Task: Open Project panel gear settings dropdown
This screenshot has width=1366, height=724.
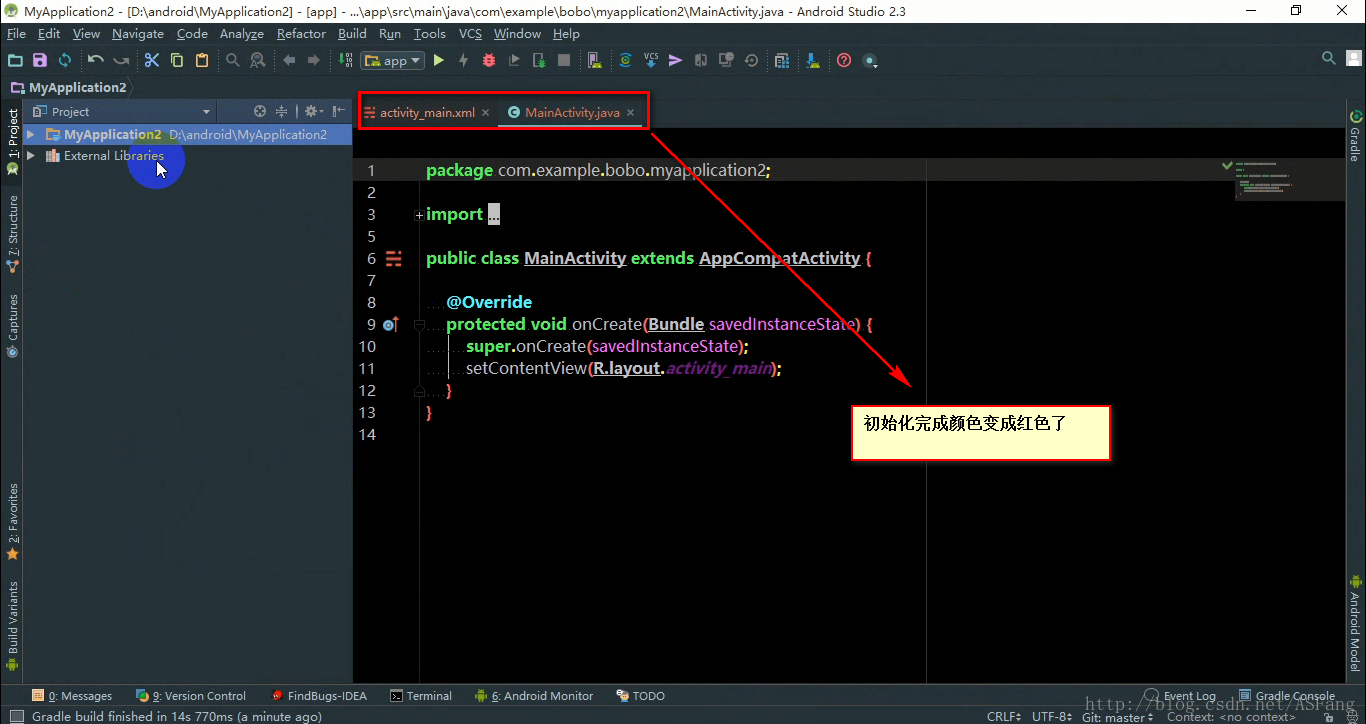Action: pyautogui.click(x=313, y=111)
